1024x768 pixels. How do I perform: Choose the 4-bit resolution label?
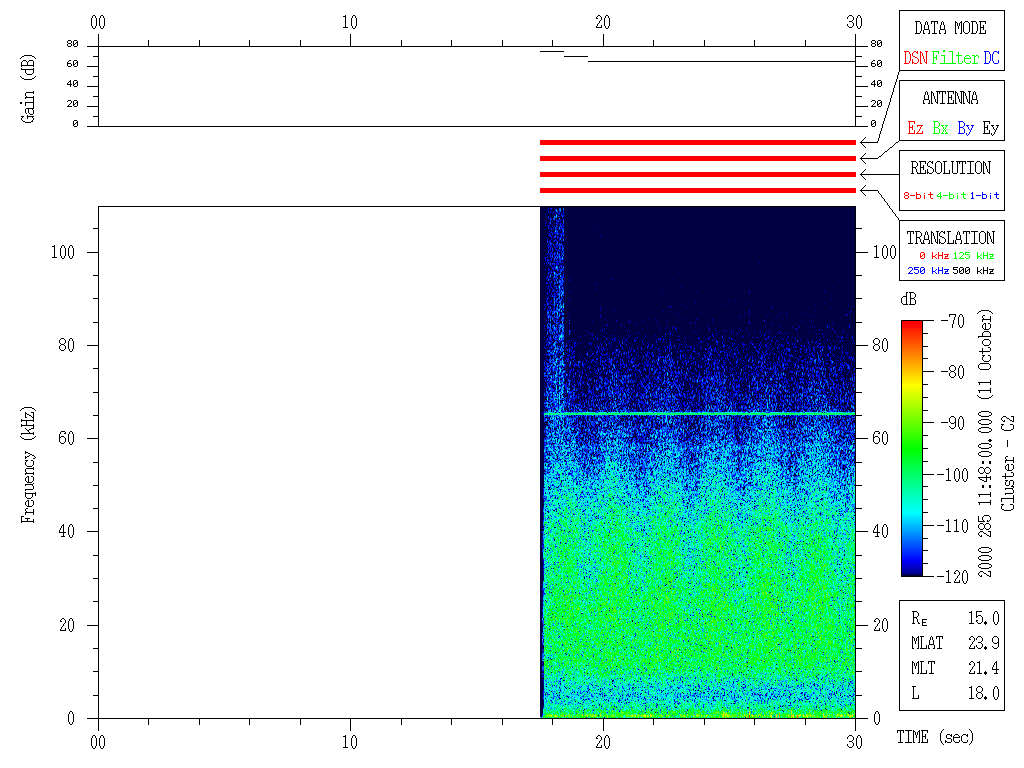[951, 196]
